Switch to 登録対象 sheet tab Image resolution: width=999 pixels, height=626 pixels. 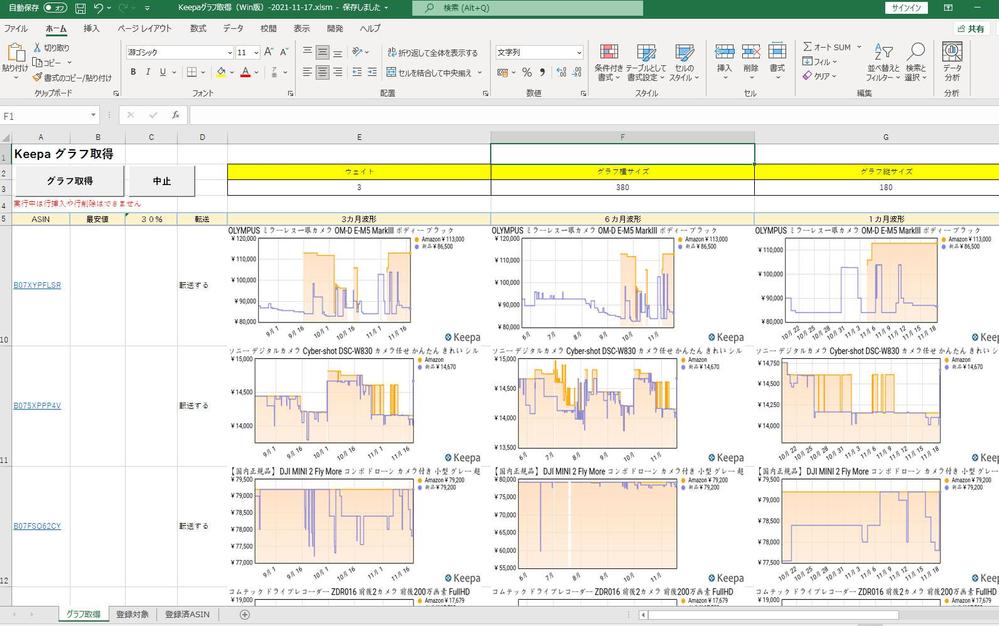tap(133, 615)
